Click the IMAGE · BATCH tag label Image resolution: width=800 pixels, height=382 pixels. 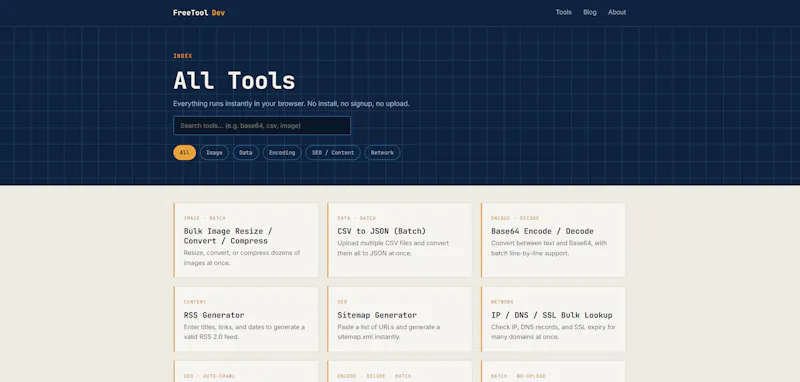point(205,218)
